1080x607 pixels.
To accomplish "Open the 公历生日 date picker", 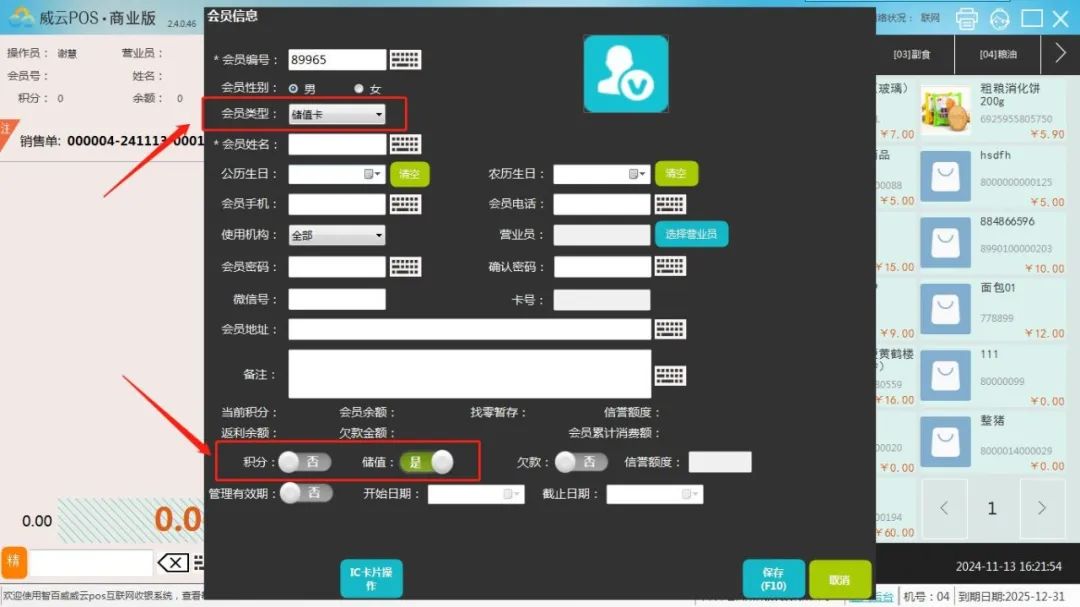I will 372,174.
